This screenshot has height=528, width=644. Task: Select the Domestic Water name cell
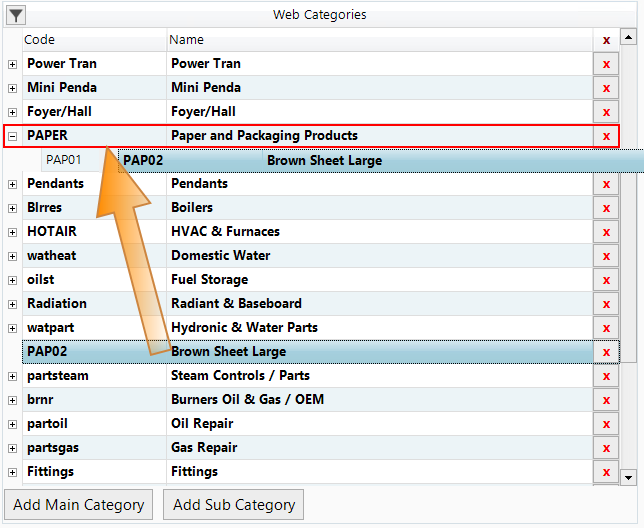pos(380,256)
